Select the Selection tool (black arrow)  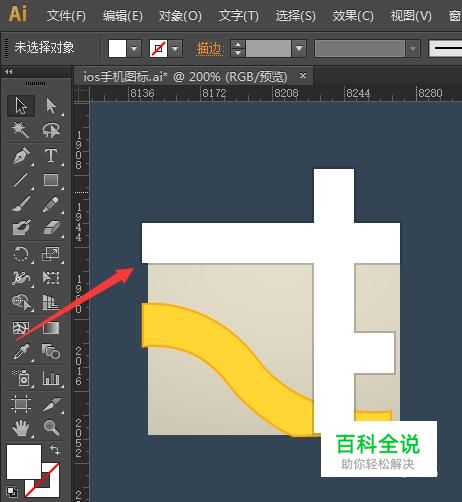21,106
